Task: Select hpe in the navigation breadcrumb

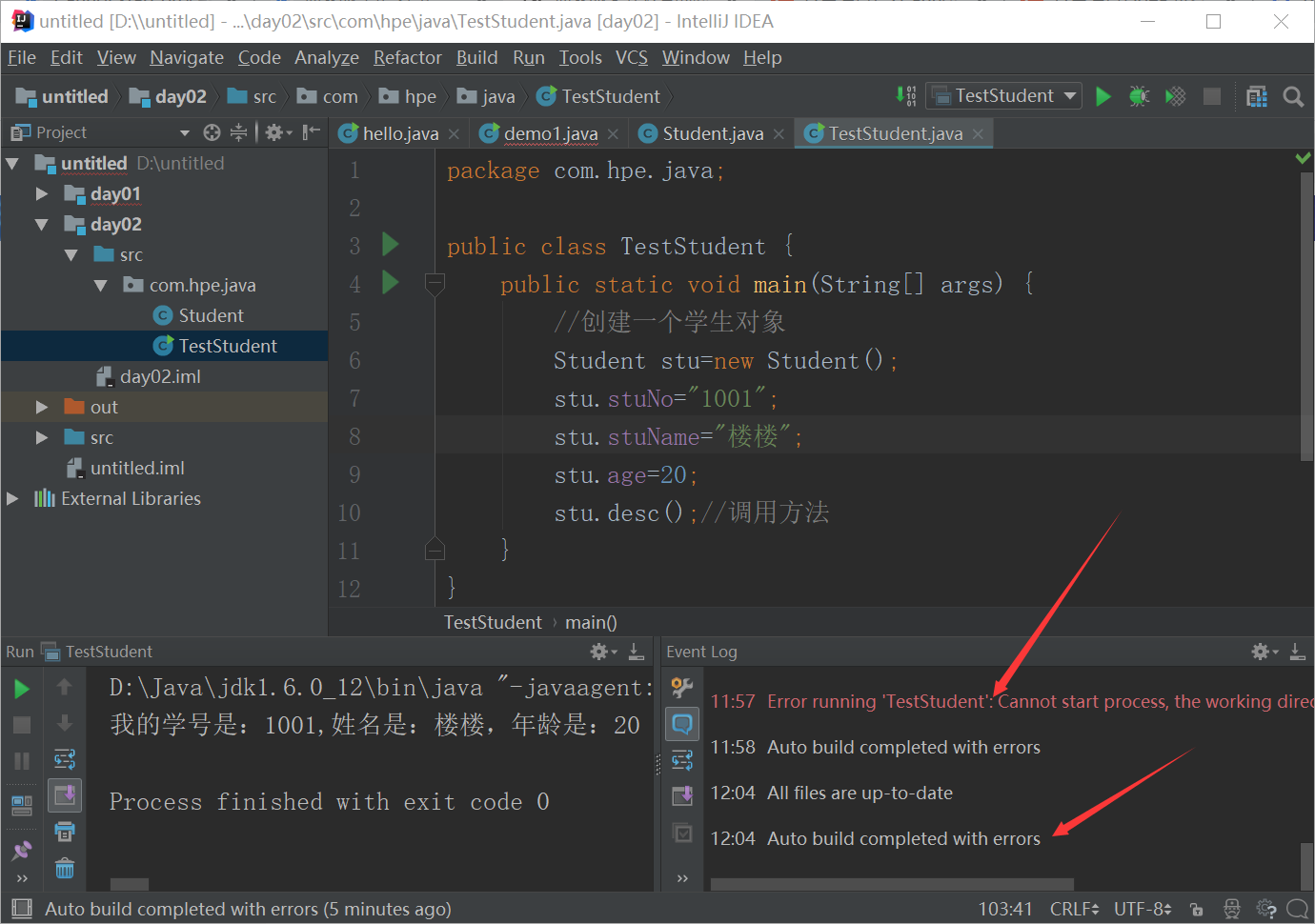Action: tap(408, 96)
